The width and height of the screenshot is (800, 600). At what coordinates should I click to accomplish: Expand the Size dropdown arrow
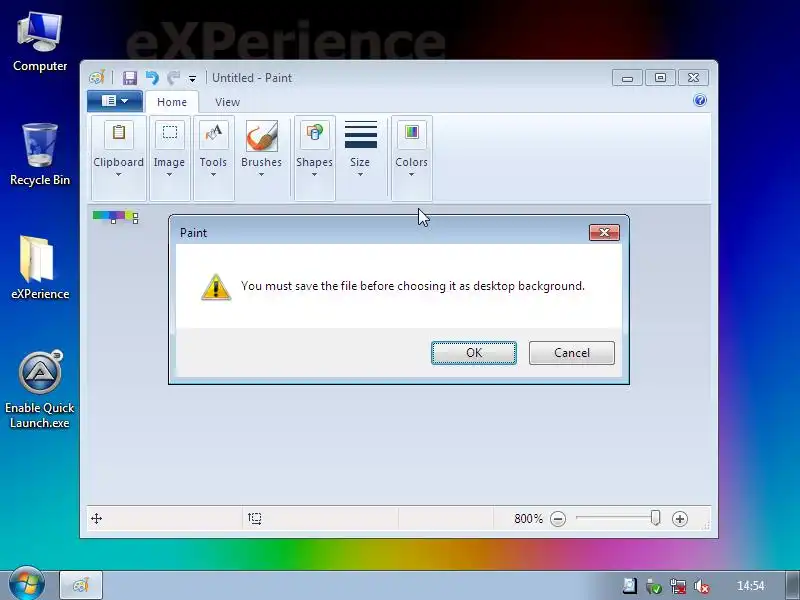[x=360, y=174]
